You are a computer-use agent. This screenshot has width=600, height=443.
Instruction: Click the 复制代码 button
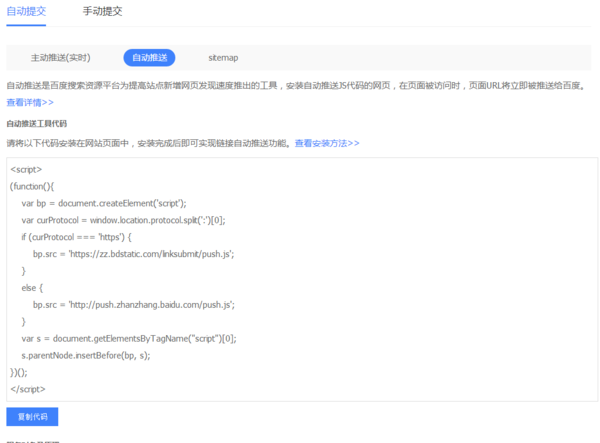point(32,417)
